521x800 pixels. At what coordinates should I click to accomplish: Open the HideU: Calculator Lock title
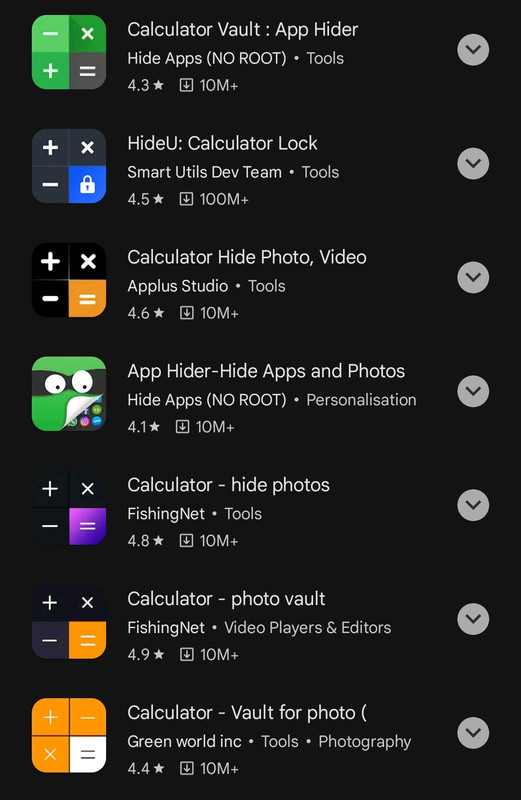pos(222,143)
